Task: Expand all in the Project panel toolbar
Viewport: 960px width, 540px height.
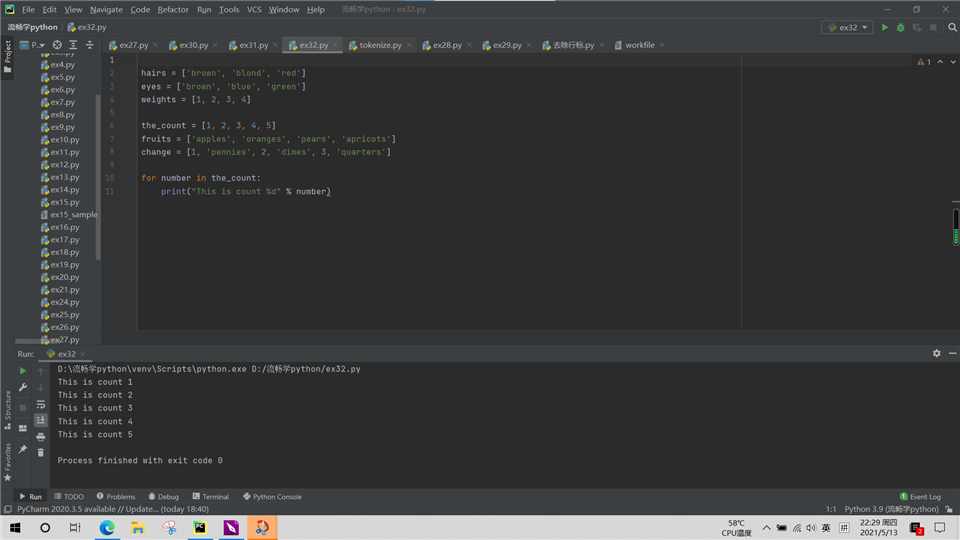Action: (73, 45)
